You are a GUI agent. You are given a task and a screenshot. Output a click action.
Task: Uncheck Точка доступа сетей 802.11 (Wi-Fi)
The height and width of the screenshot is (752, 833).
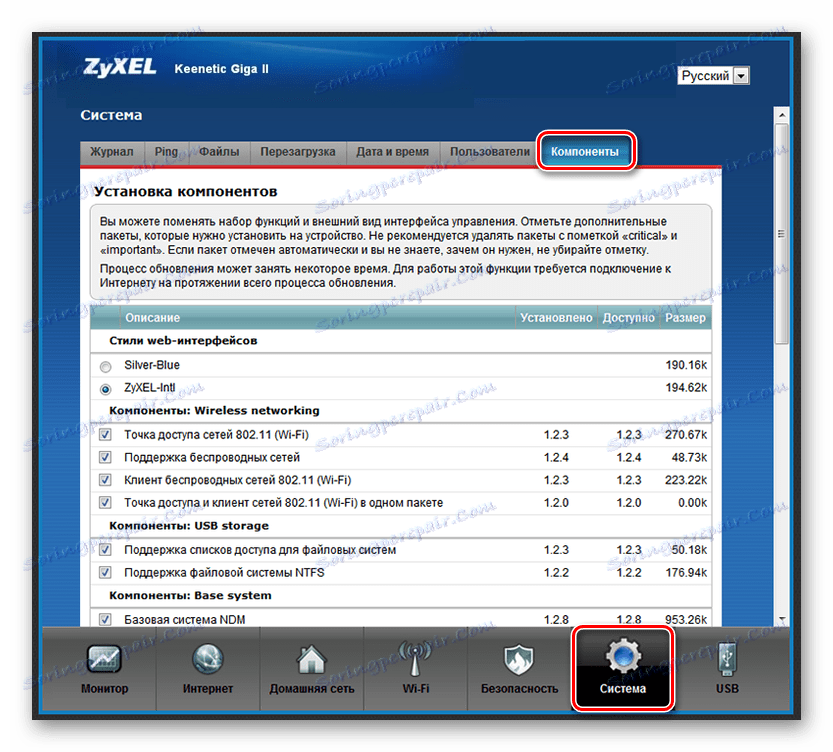click(x=105, y=435)
